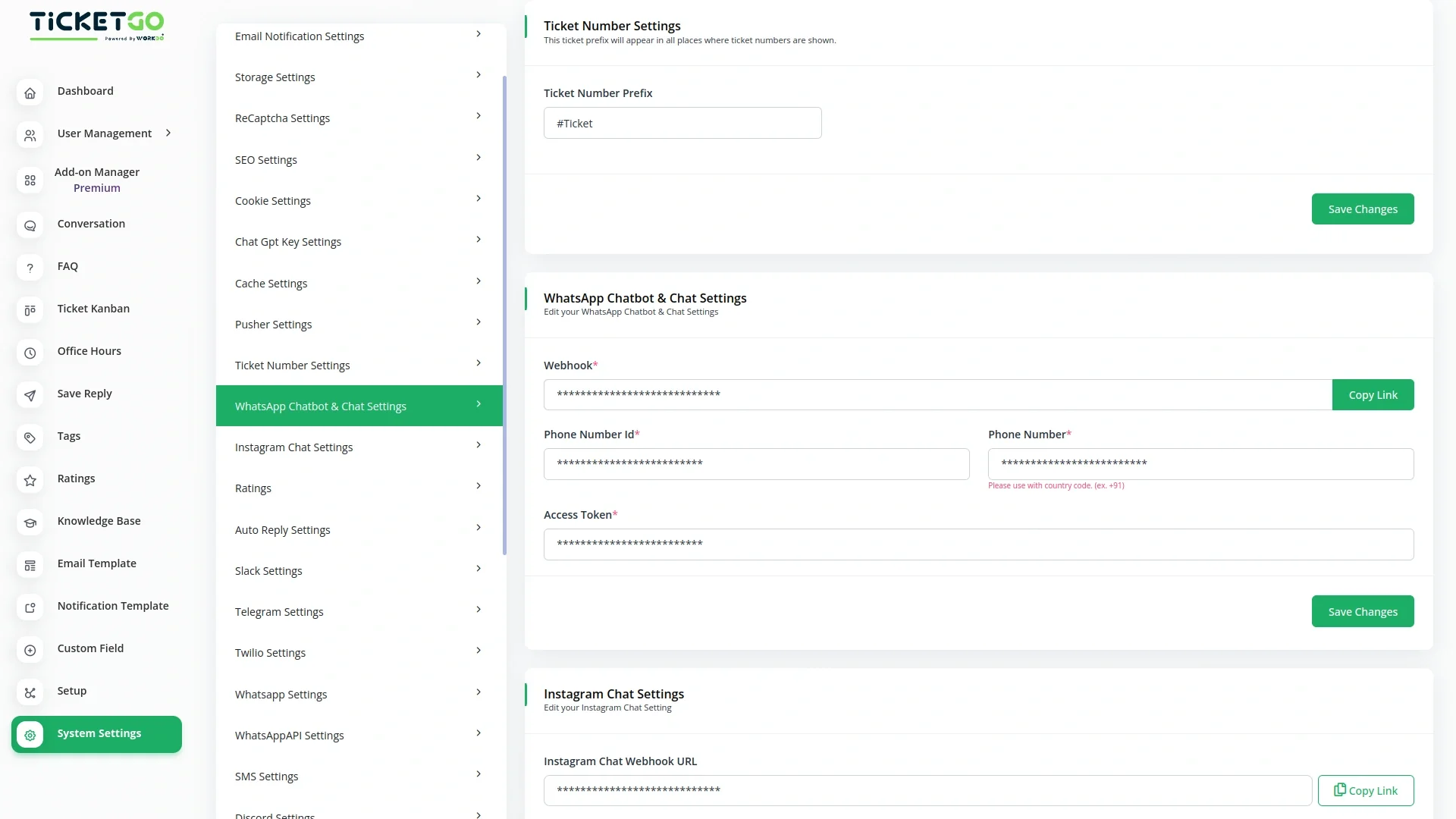Open Ratings via the star icon
1456x819 pixels.
(x=30, y=480)
